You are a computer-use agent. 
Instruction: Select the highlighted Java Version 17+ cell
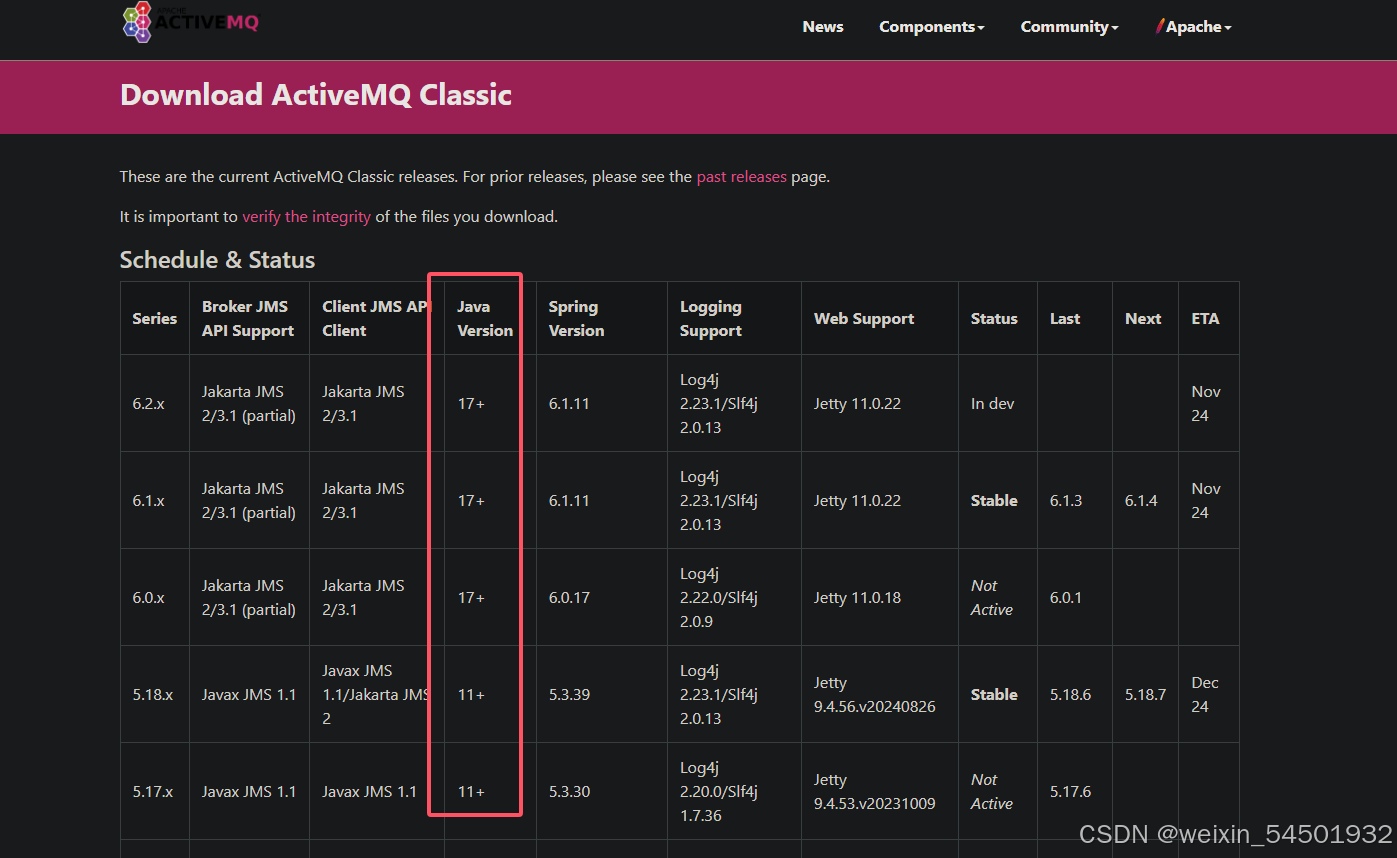[x=470, y=403]
